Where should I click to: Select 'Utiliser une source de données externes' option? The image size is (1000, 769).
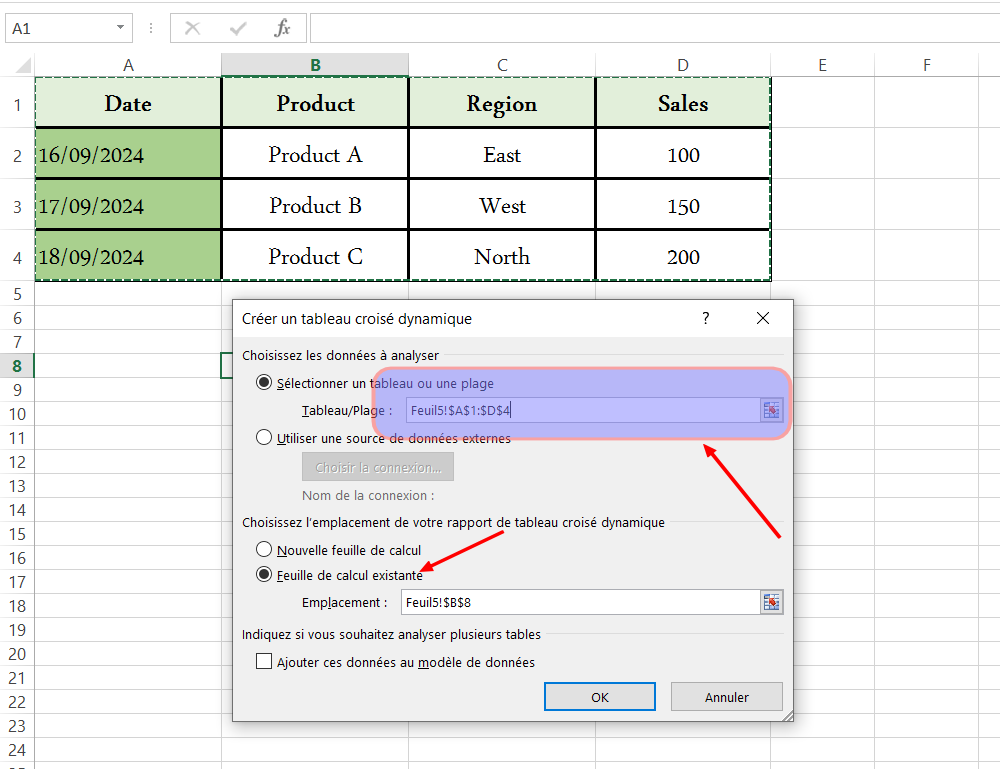point(263,437)
